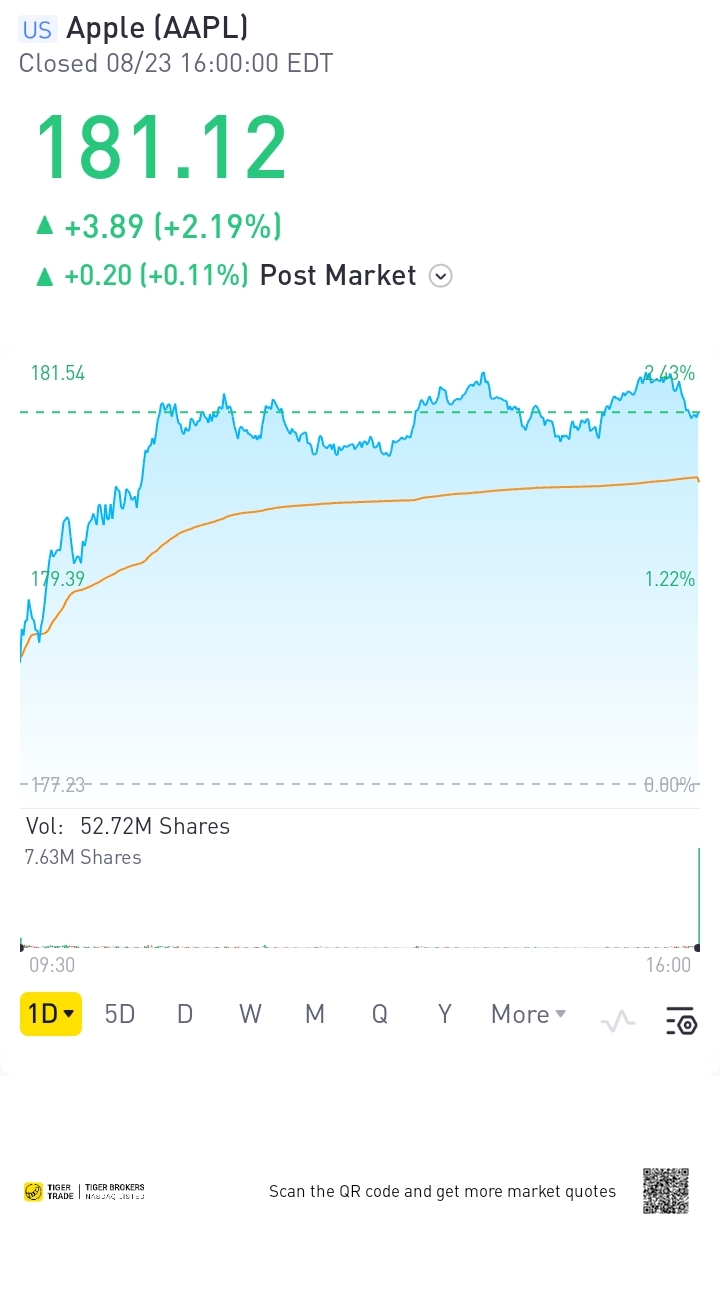Click the Apple (AAPL) title
The image size is (720, 1306).
(157, 27)
